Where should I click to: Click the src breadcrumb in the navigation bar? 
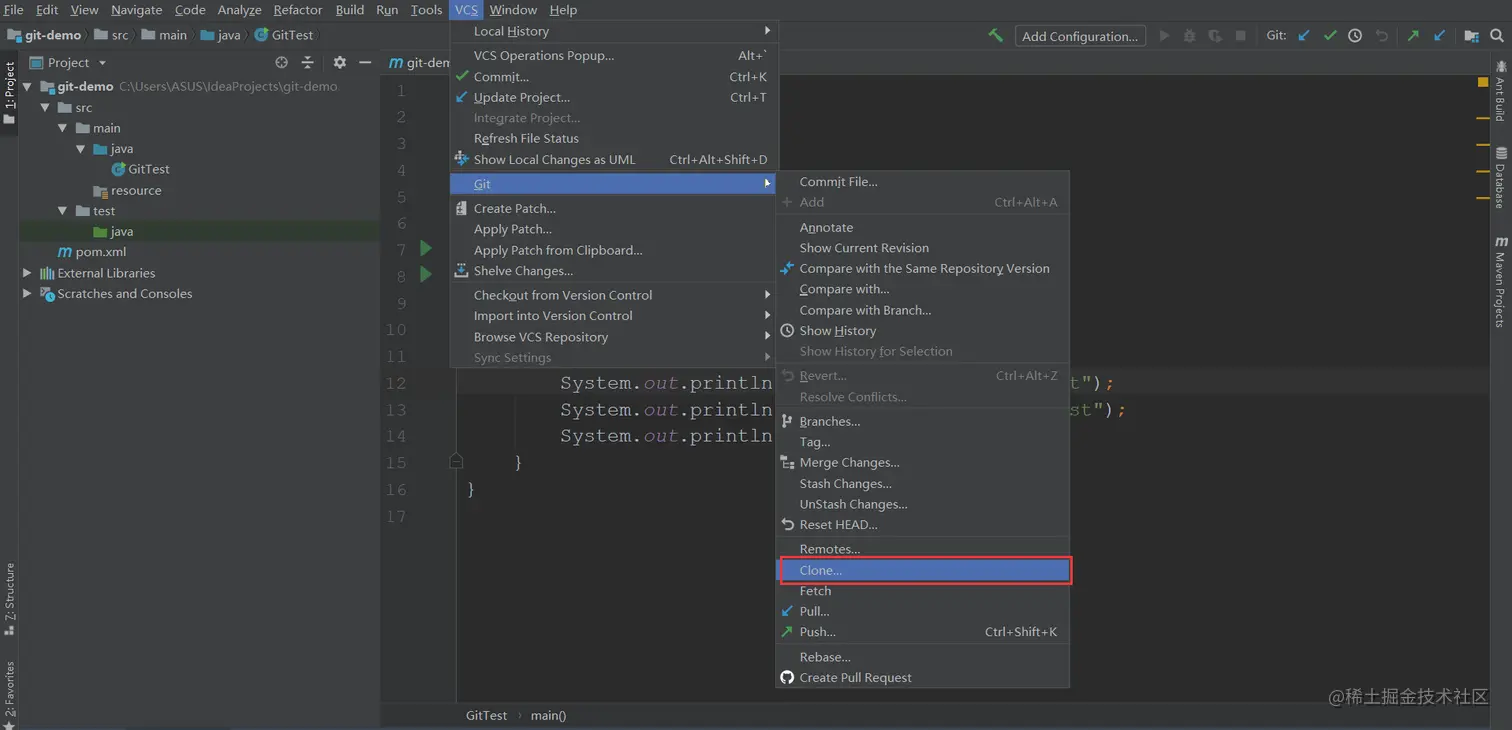[113, 35]
